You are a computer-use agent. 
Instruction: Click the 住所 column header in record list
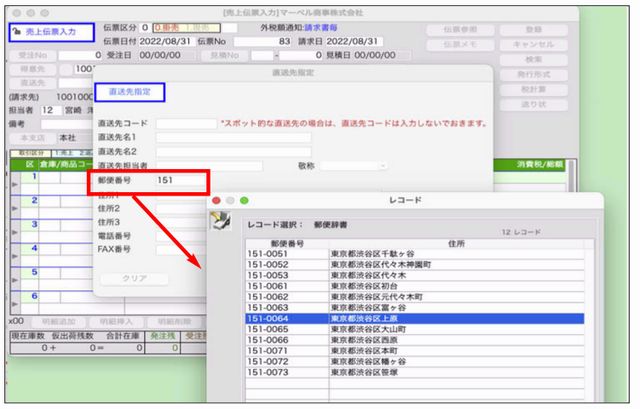pos(456,243)
